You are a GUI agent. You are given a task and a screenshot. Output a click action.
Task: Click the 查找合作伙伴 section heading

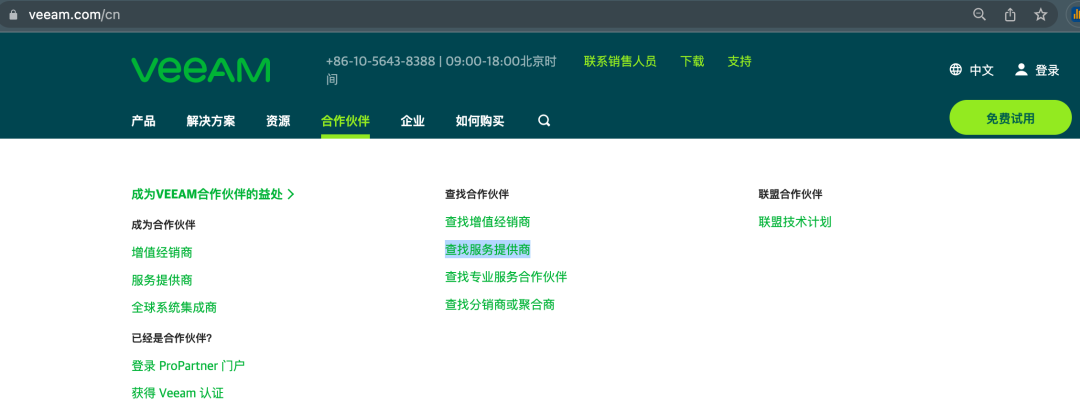click(477, 194)
